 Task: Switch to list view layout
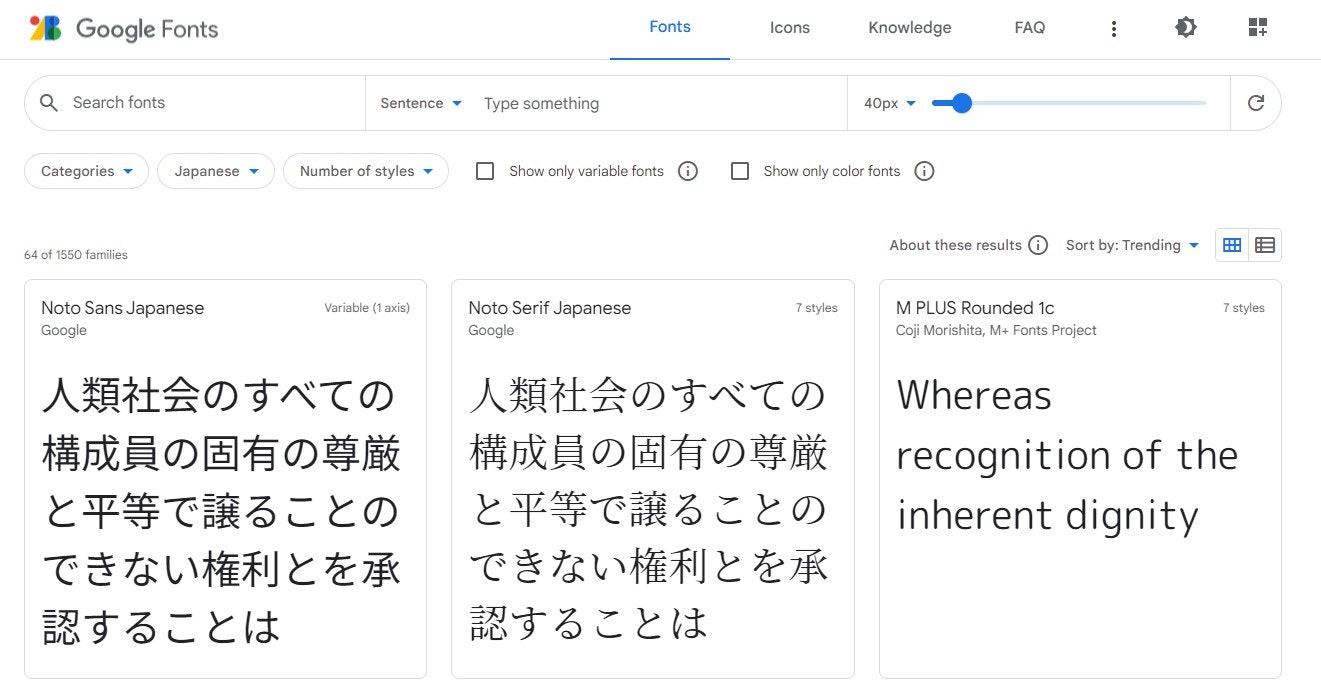[x=1265, y=245]
